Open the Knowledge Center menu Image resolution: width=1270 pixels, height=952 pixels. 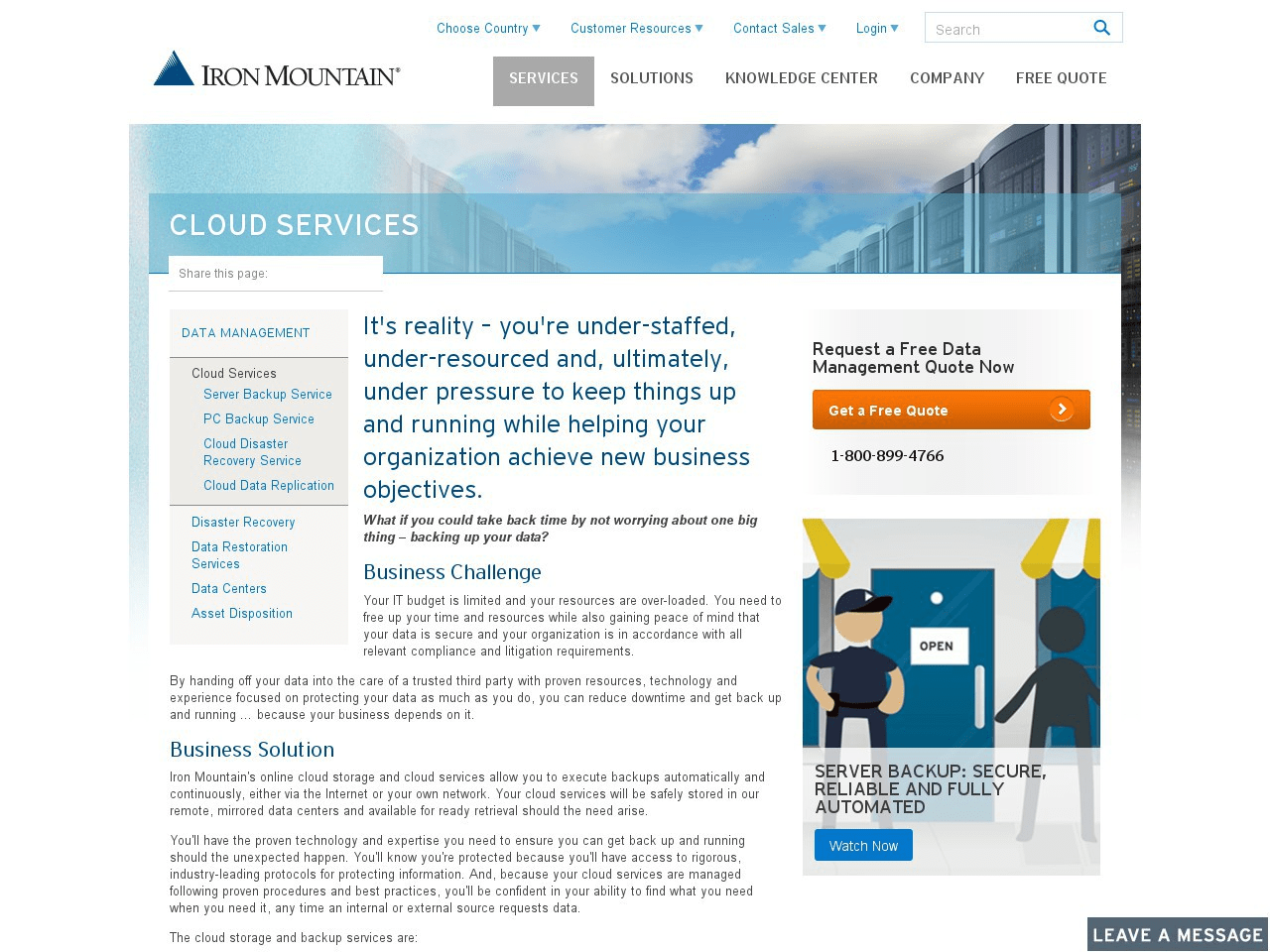point(802,78)
